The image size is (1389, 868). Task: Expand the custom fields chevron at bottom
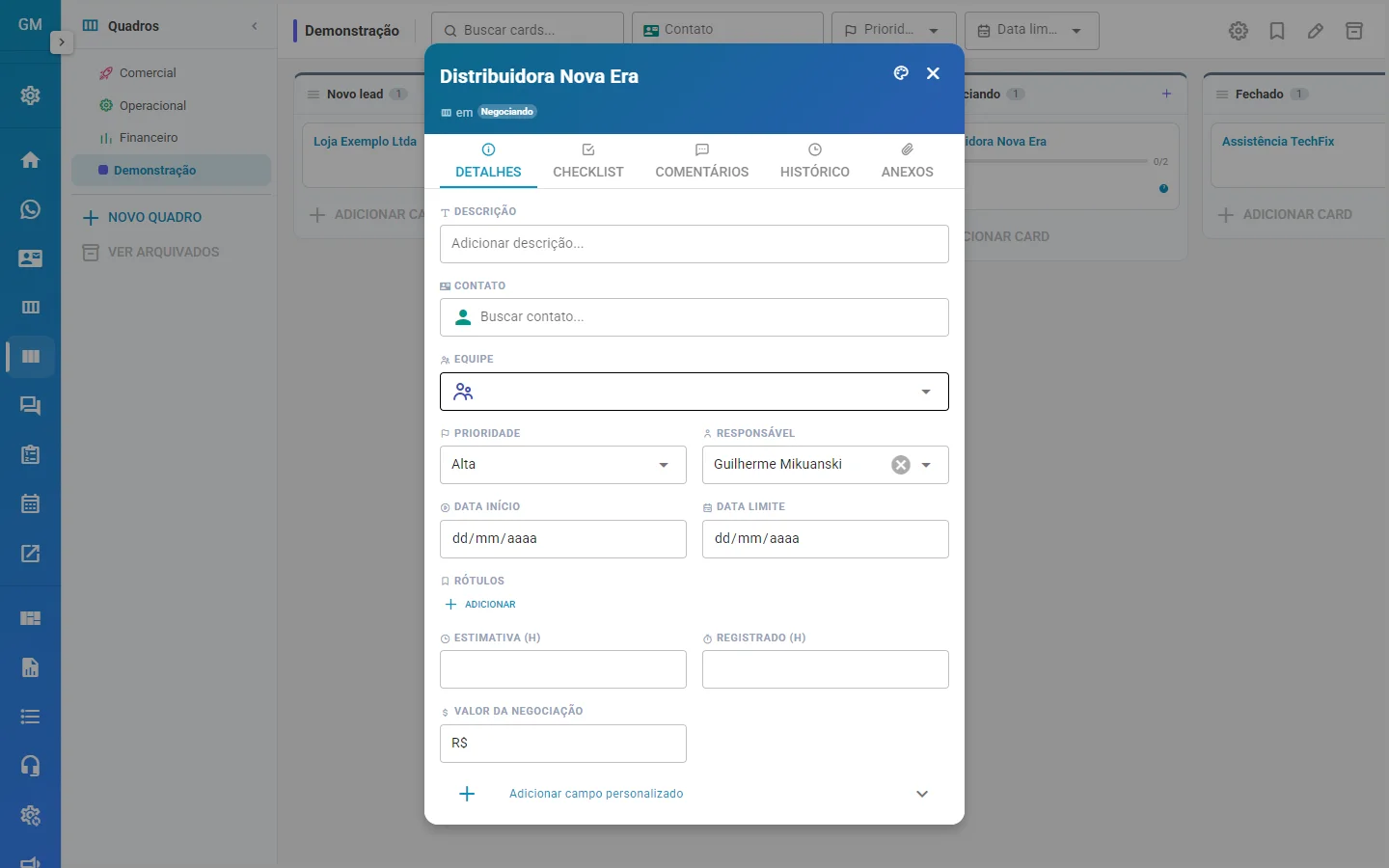922,794
